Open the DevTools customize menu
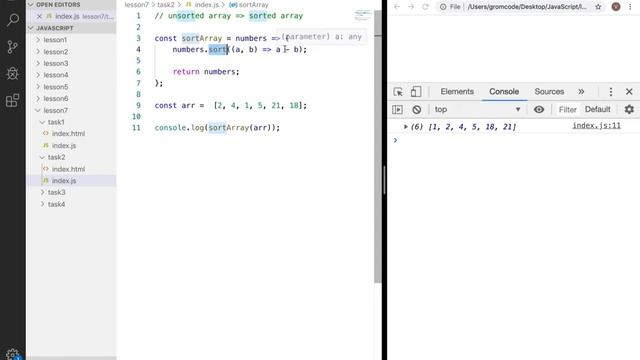The width and height of the screenshot is (640, 360). click(x=611, y=91)
